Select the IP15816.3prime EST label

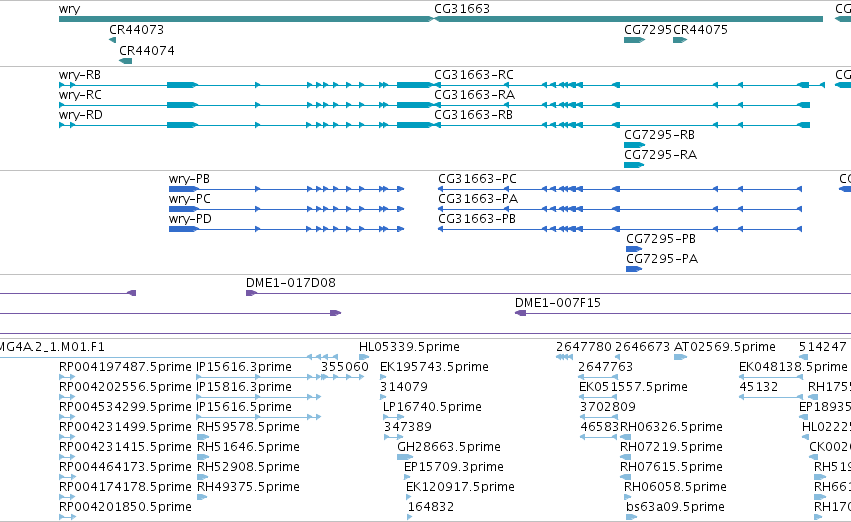pyautogui.click(x=244, y=387)
